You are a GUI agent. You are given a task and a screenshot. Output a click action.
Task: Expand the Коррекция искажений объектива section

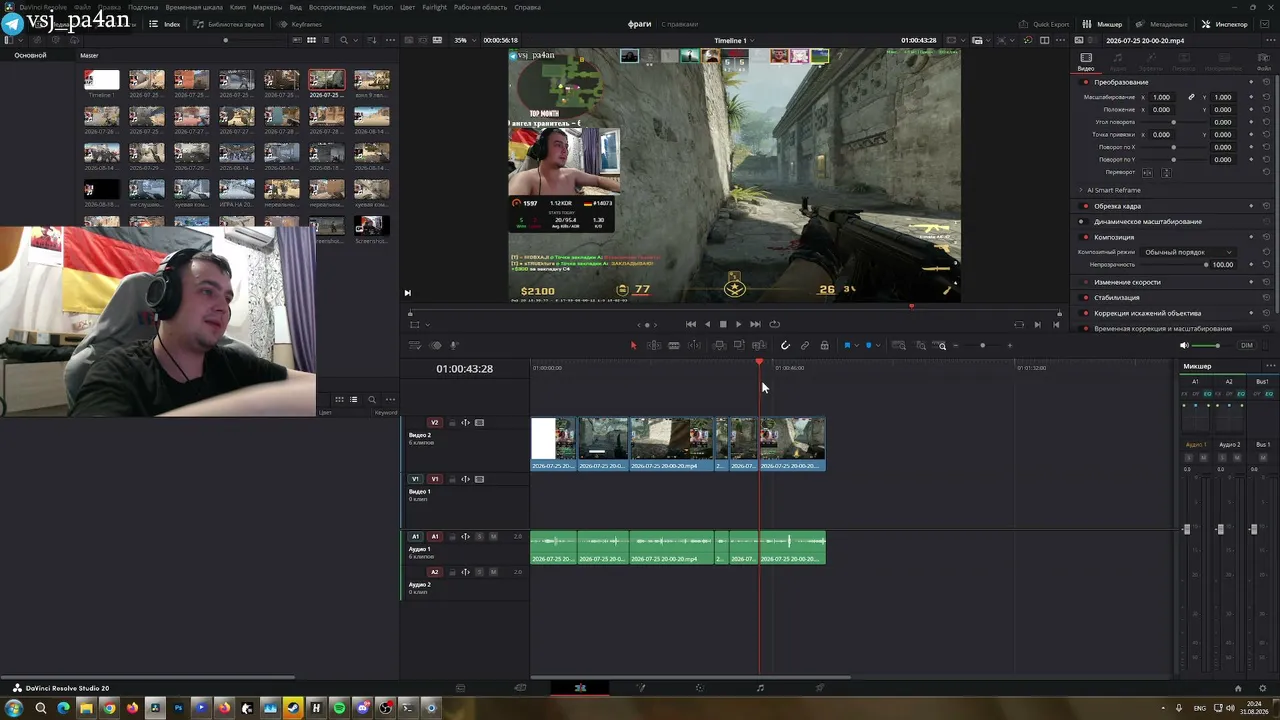point(1147,313)
